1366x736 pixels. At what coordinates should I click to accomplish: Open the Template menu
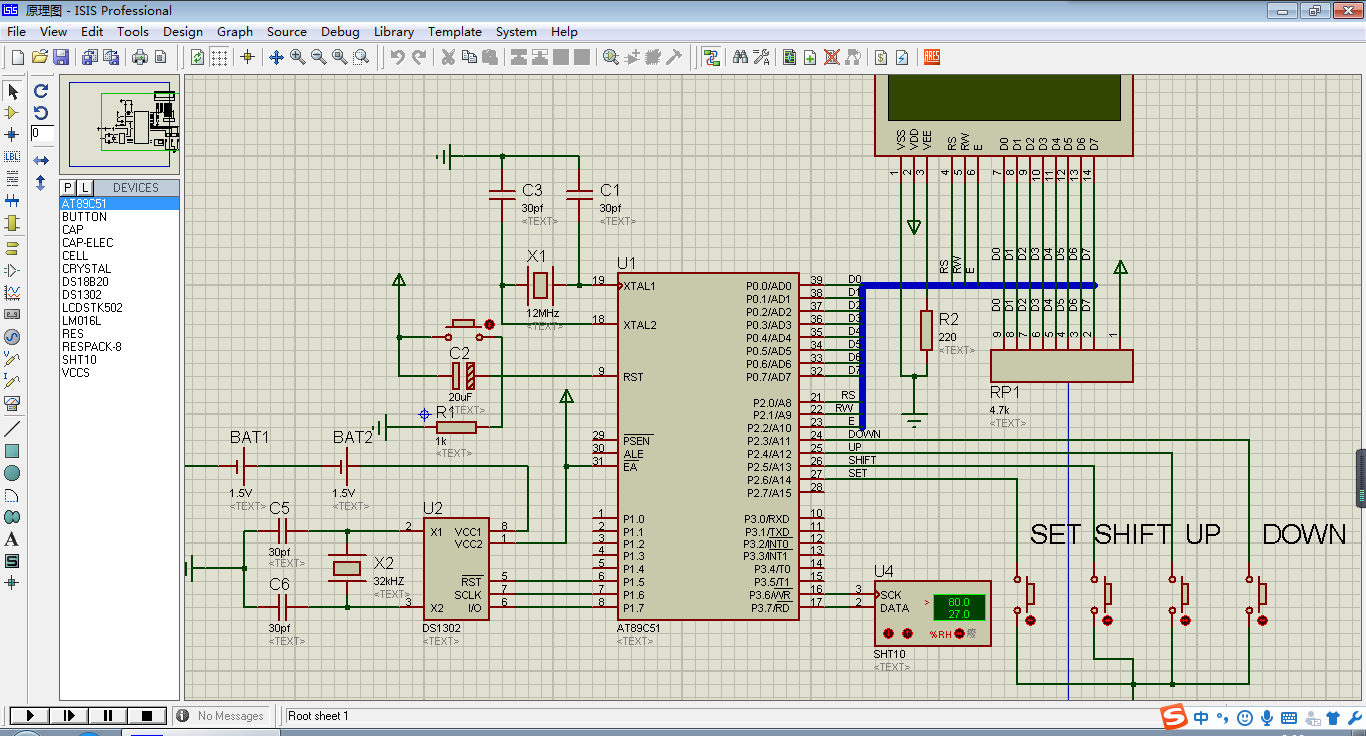click(455, 31)
